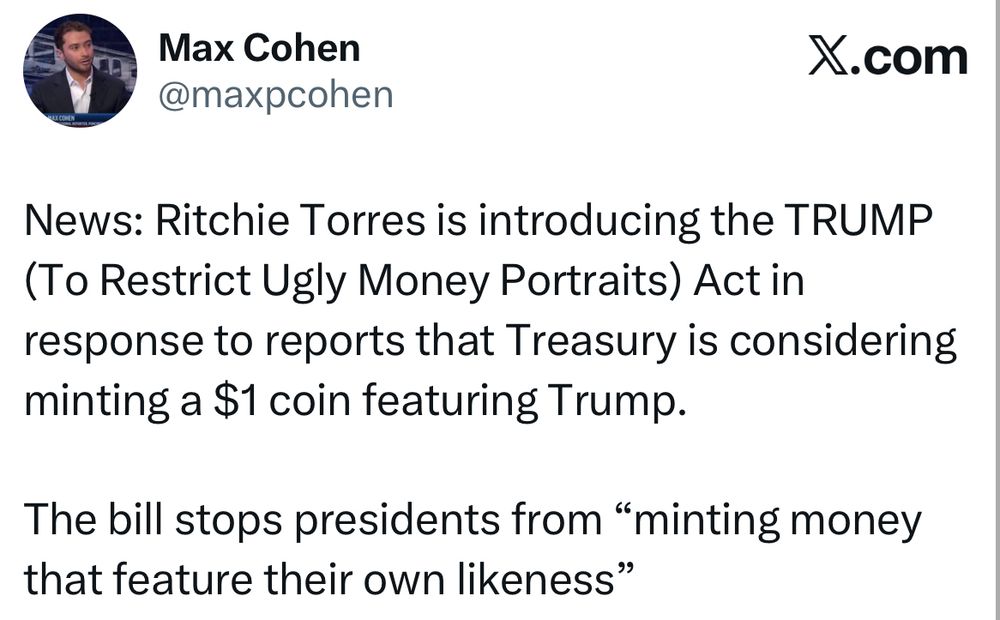The width and height of the screenshot is (1000, 620).
Task: Select the quoted phrase "minting money"
Action: [x=770, y=521]
